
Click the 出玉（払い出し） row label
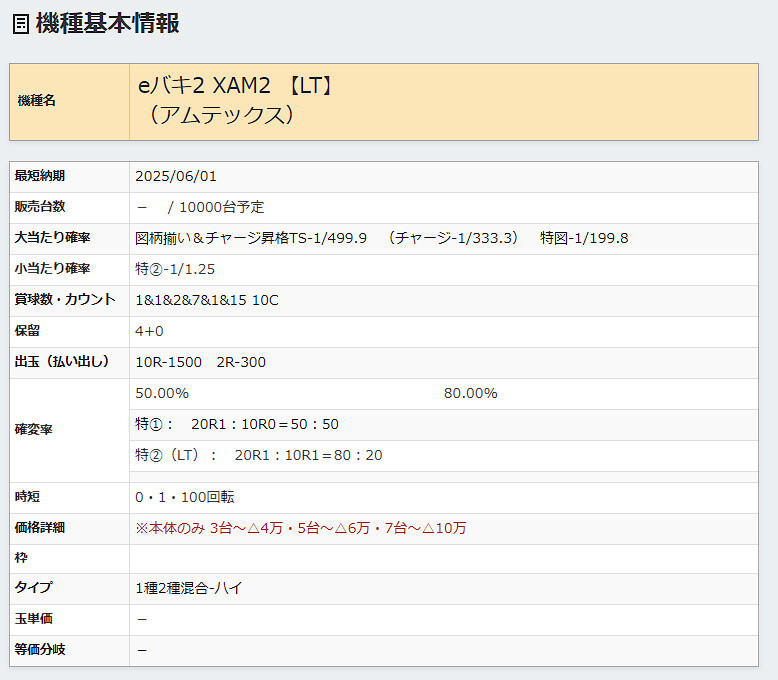point(62,361)
